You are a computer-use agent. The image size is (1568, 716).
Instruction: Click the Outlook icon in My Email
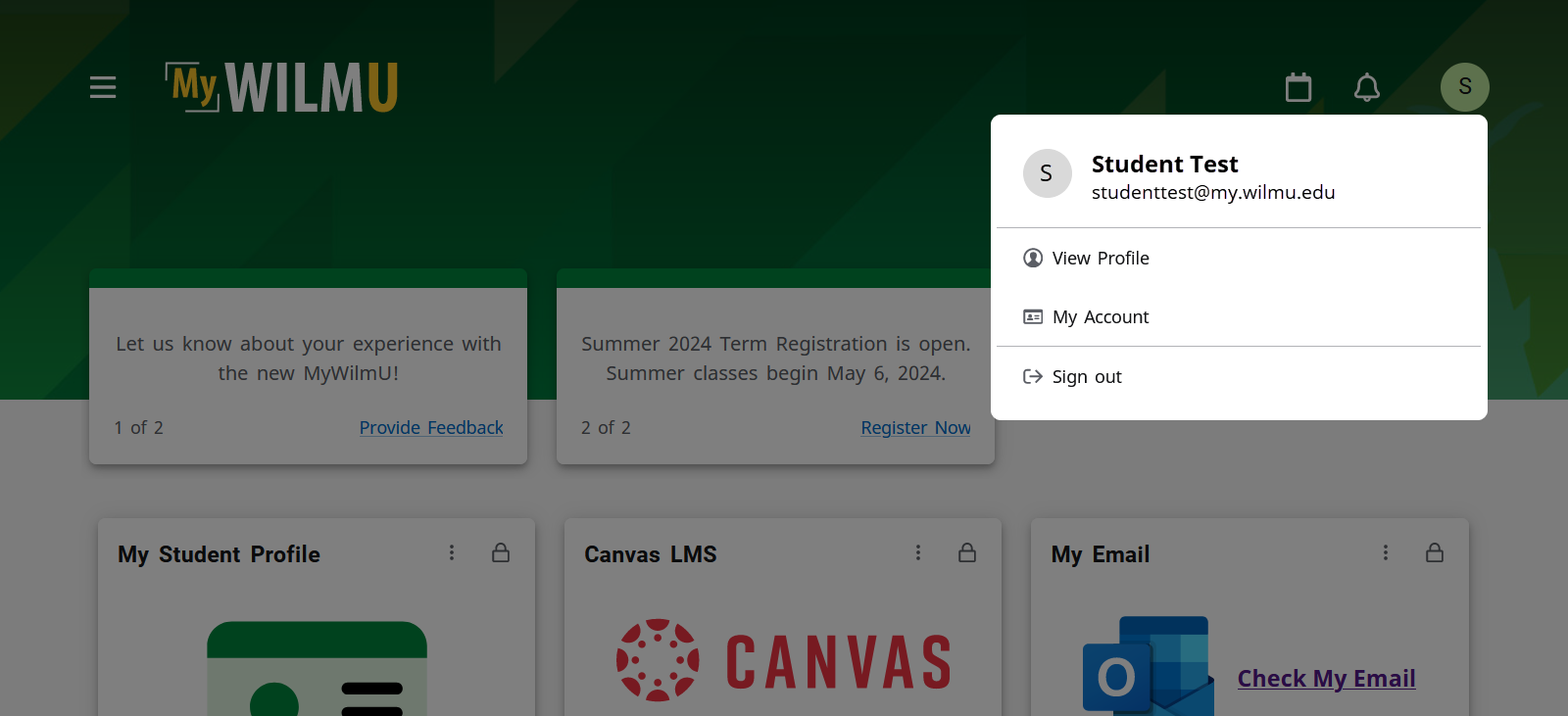click(x=1148, y=666)
